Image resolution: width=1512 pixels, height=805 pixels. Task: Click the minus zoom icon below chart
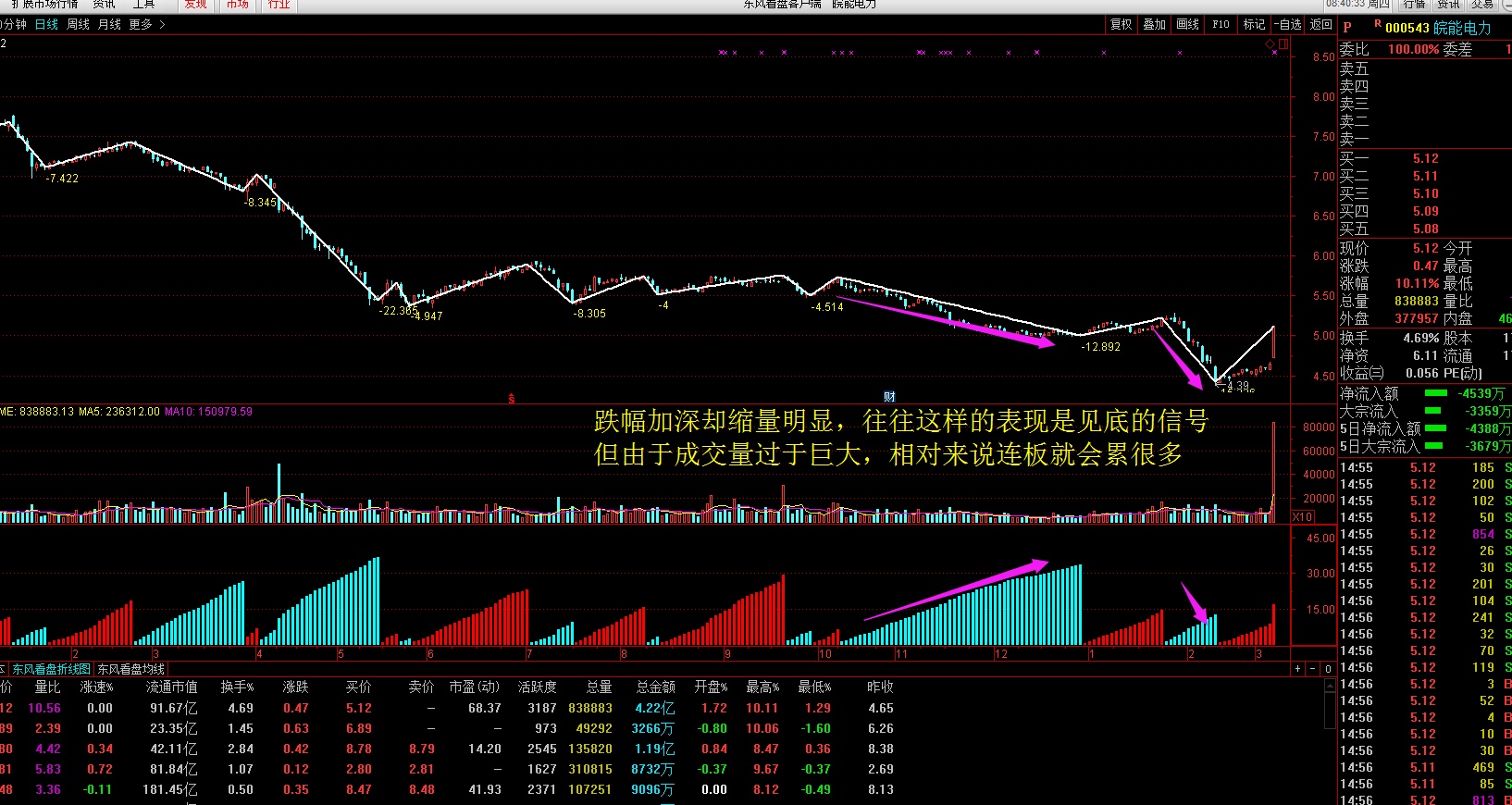coord(1313,668)
